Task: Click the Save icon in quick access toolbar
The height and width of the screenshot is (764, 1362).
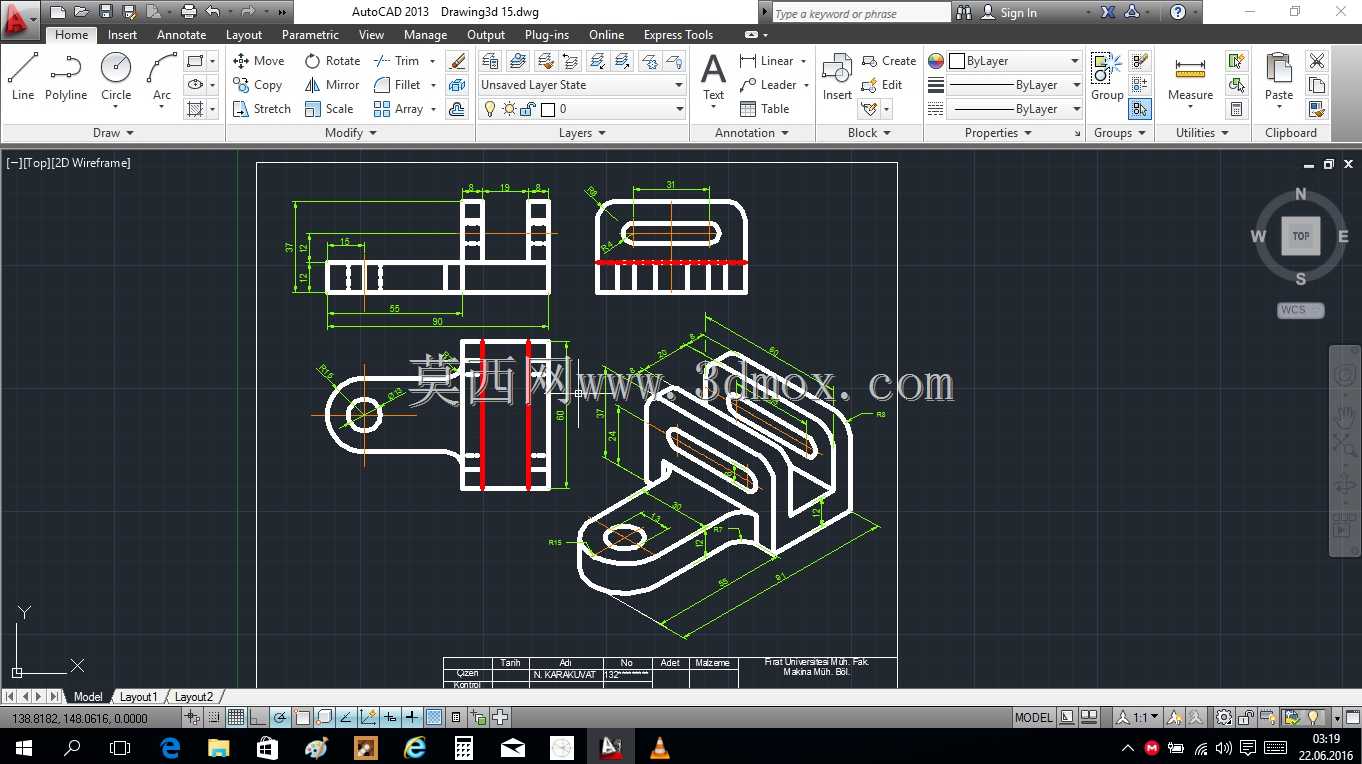Action: 105,12
